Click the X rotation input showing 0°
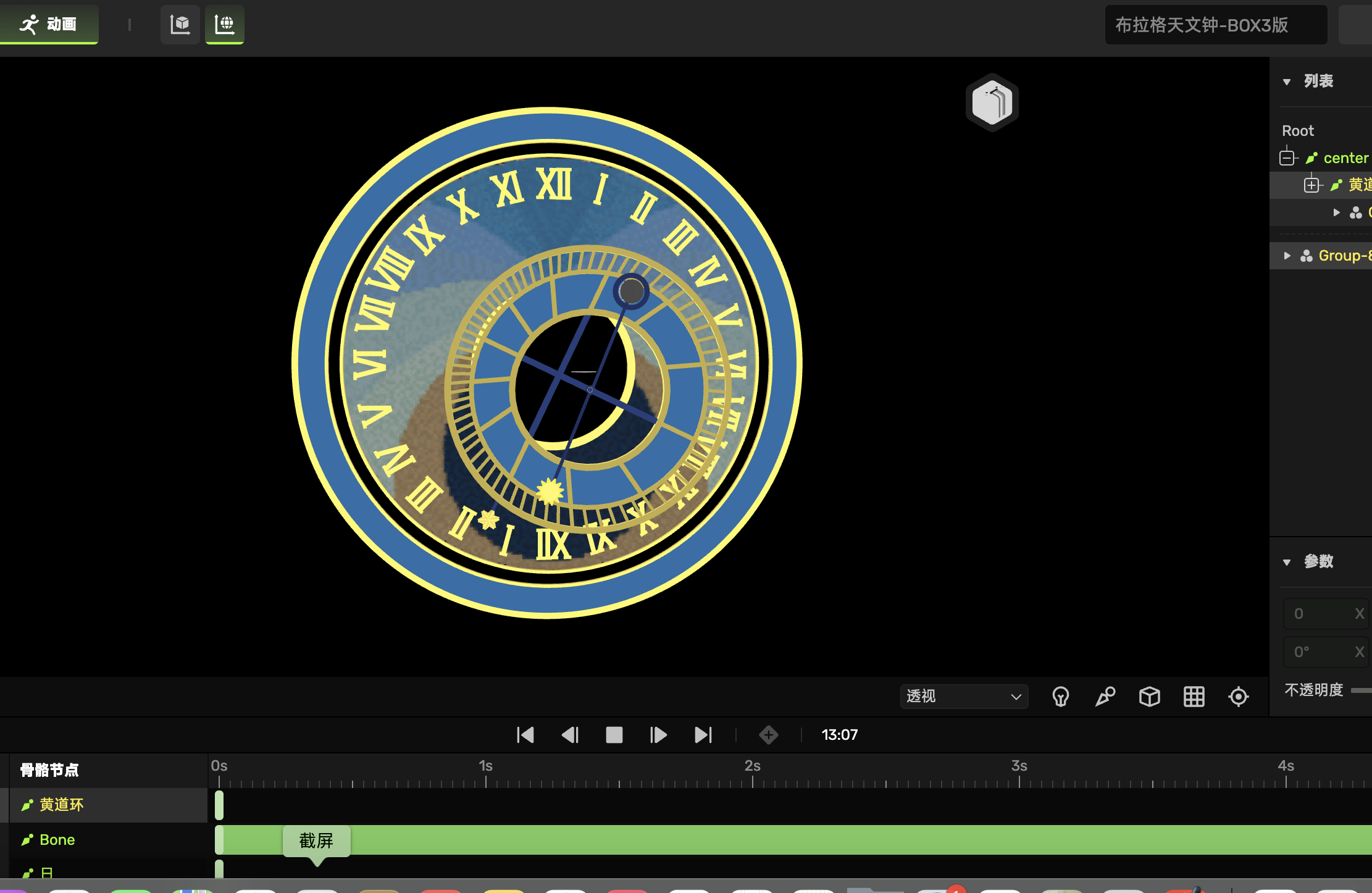Screen dimensions: 1372x893 [x=1327, y=652]
